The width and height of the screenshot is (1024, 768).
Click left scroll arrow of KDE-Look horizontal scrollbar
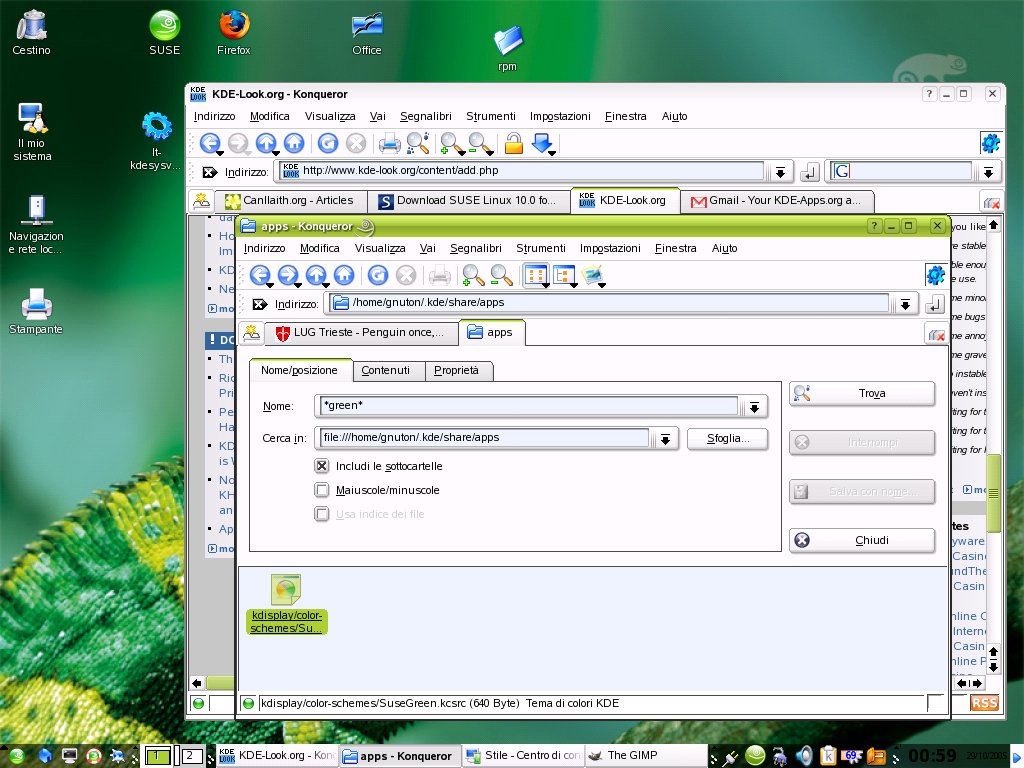pyautogui.click(x=197, y=683)
